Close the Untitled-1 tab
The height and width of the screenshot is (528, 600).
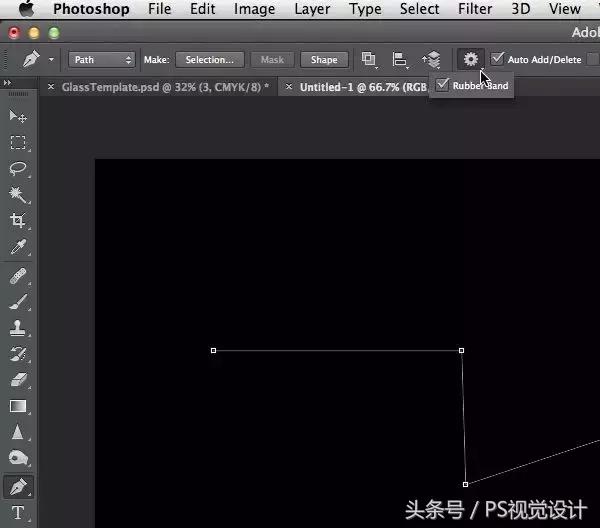(x=289, y=87)
